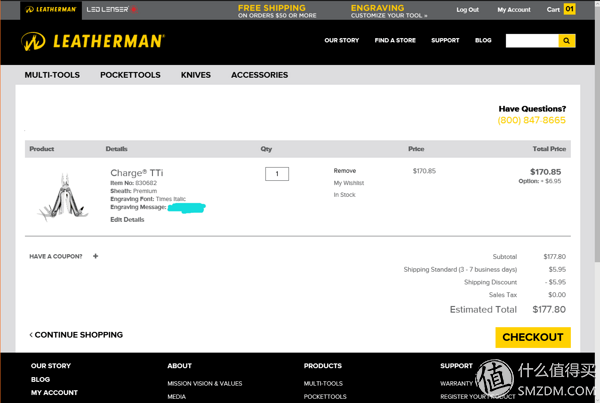
Task: Open the Support header link
Action: (445, 40)
